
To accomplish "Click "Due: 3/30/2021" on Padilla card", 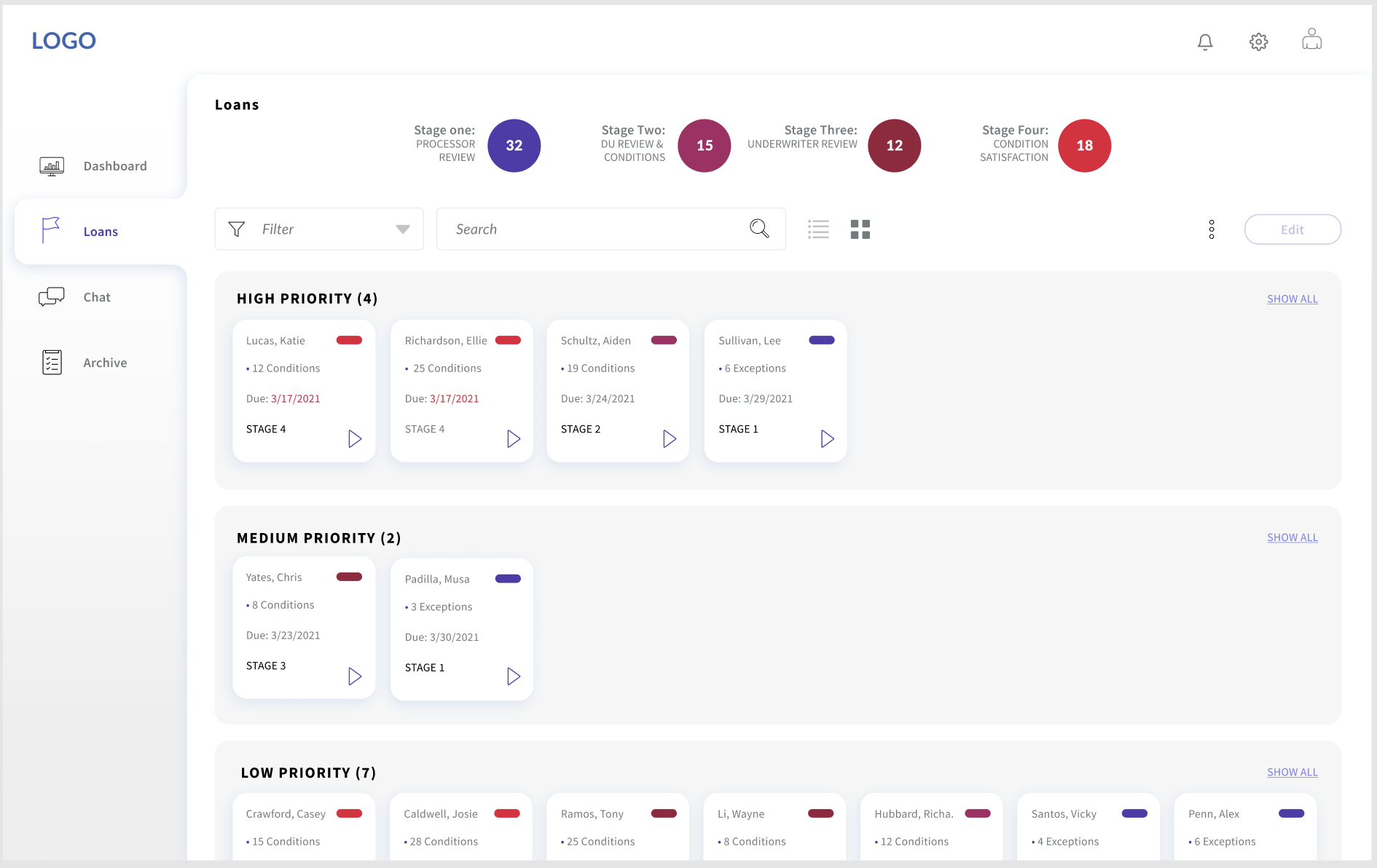I will tap(442, 638).
